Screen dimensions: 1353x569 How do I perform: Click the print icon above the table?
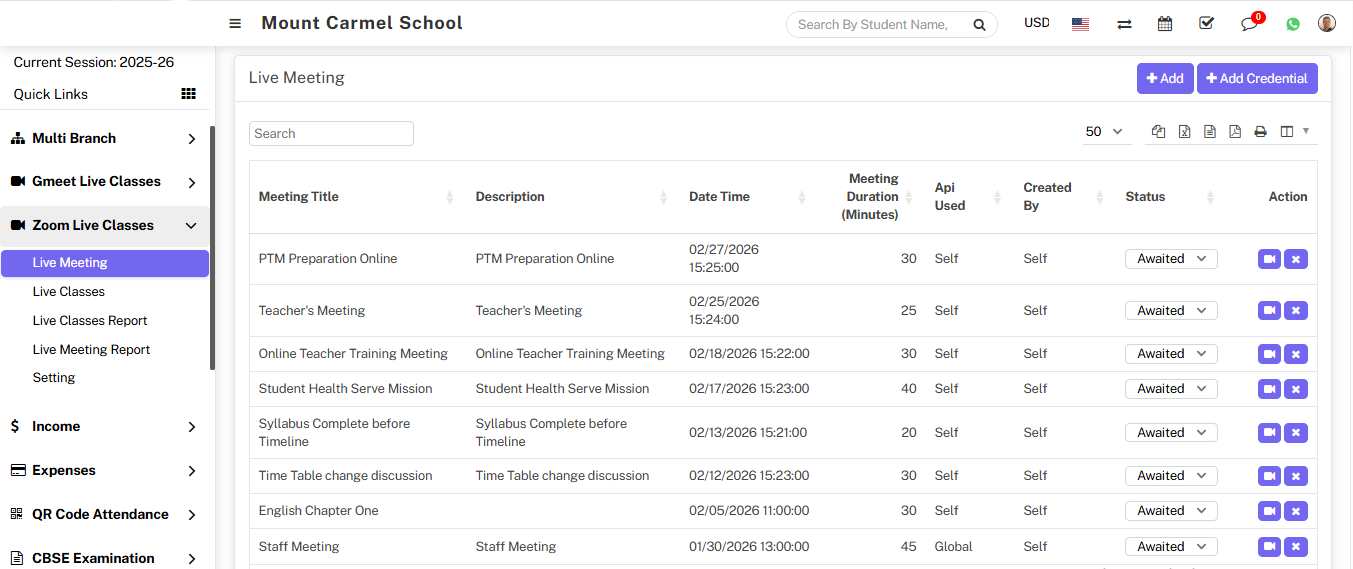tap(1260, 132)
